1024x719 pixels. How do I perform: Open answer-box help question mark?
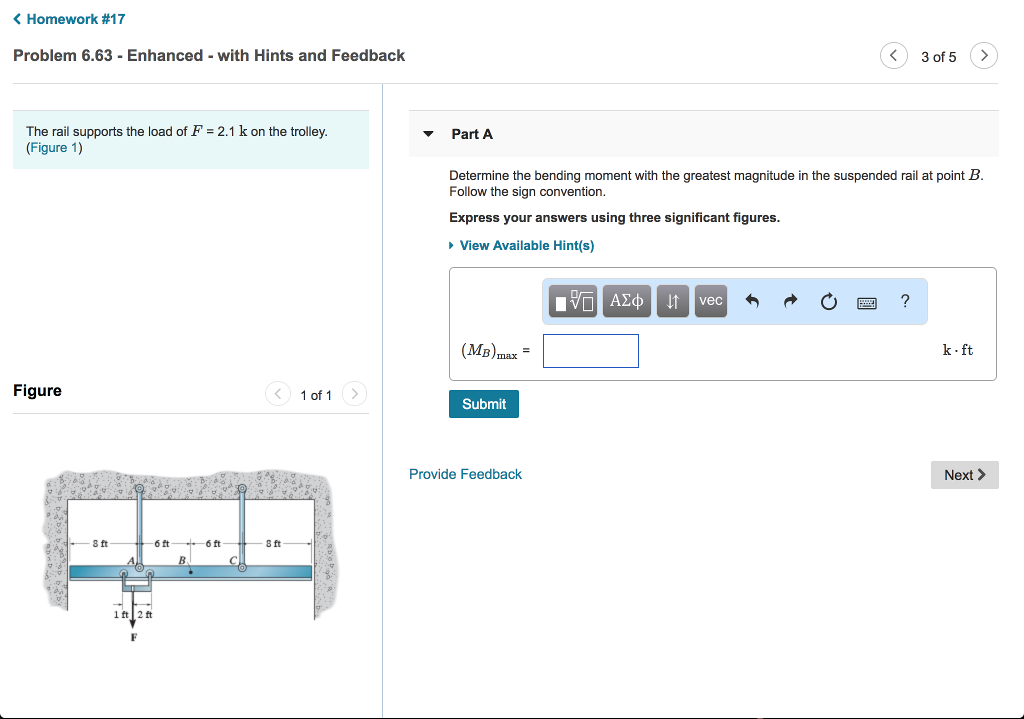click(x=905, y=301)
